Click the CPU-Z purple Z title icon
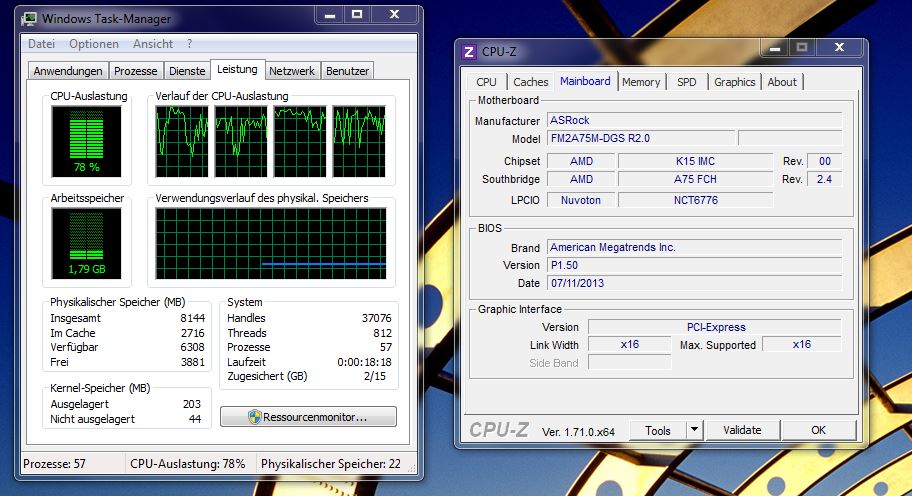This screenshot has width=912, height=496. 469,52
